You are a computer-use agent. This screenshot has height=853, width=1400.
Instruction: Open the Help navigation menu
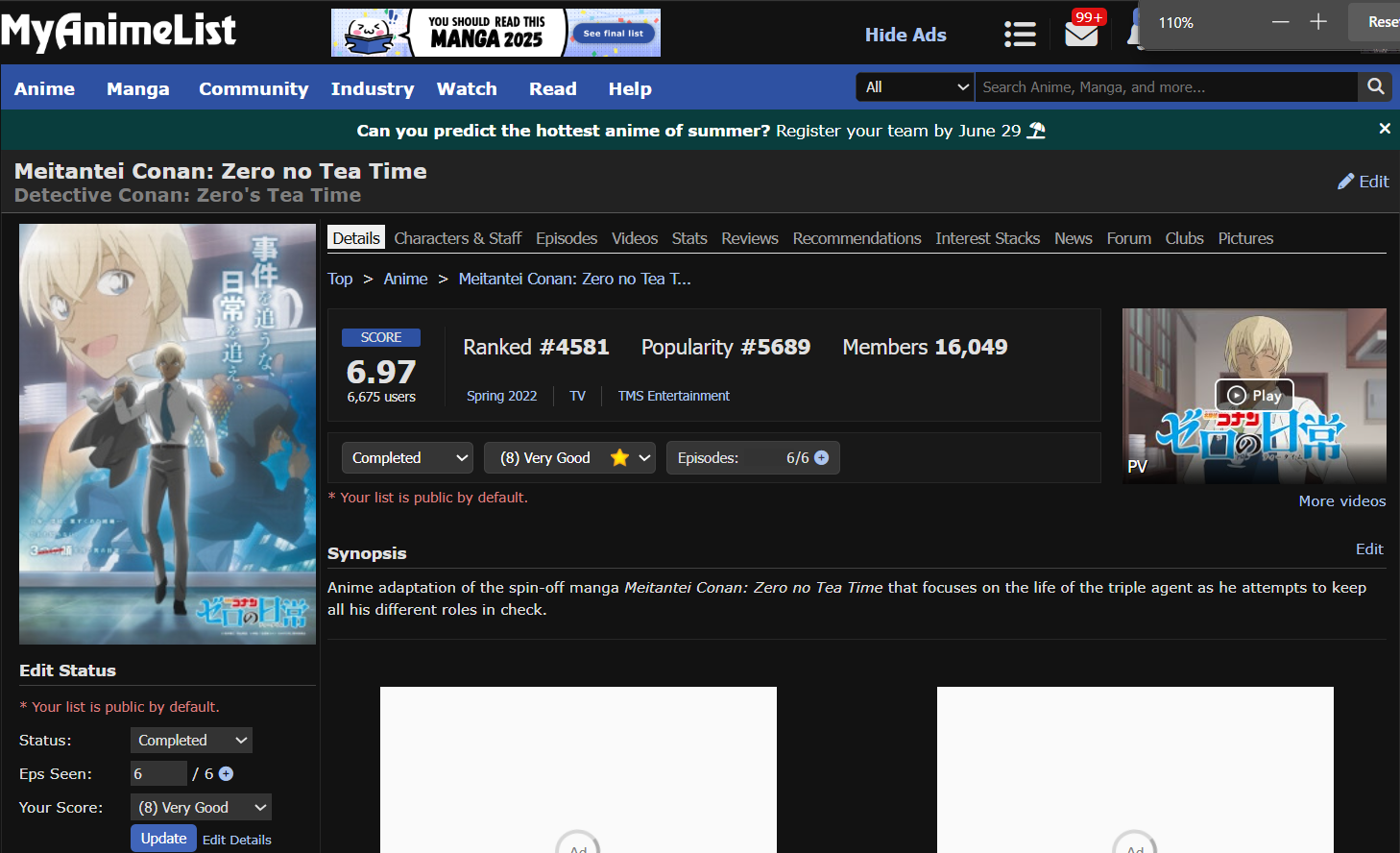630,88
